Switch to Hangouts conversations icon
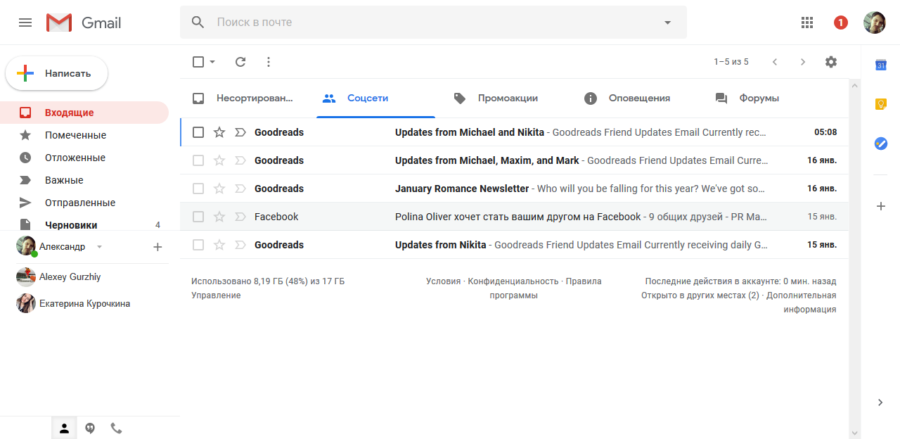 click(90, 428)
